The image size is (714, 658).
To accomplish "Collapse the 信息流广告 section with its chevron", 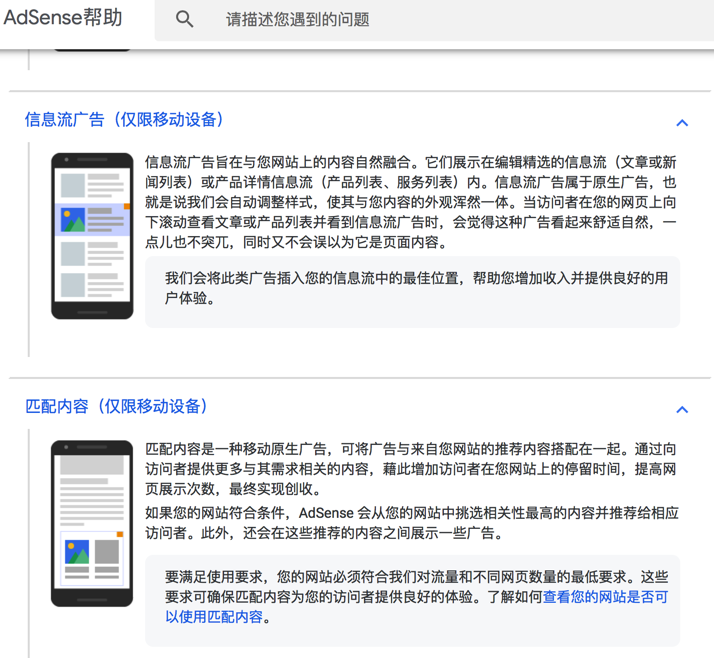I will 682,122.
